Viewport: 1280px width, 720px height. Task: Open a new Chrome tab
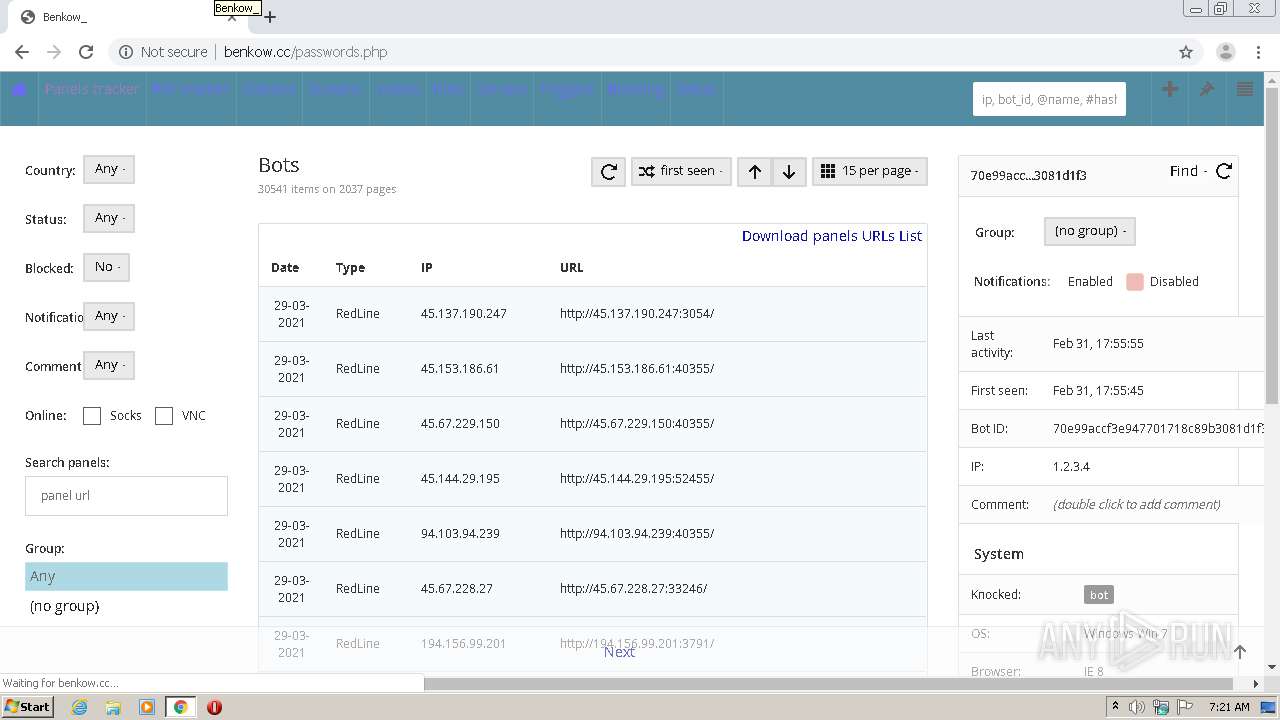(x=270, y=17)
